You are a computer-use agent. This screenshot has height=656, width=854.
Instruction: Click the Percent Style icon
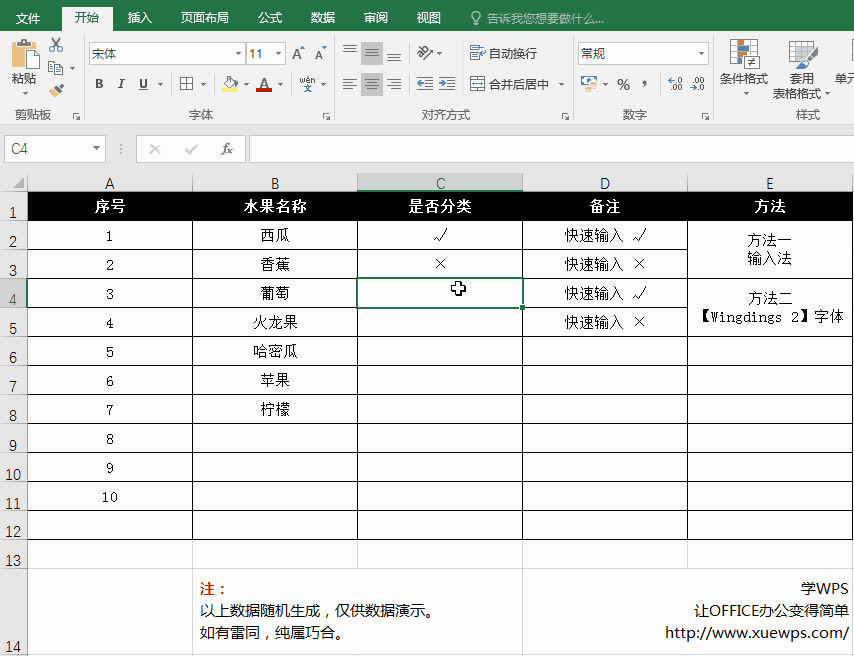tap(623, 85)
